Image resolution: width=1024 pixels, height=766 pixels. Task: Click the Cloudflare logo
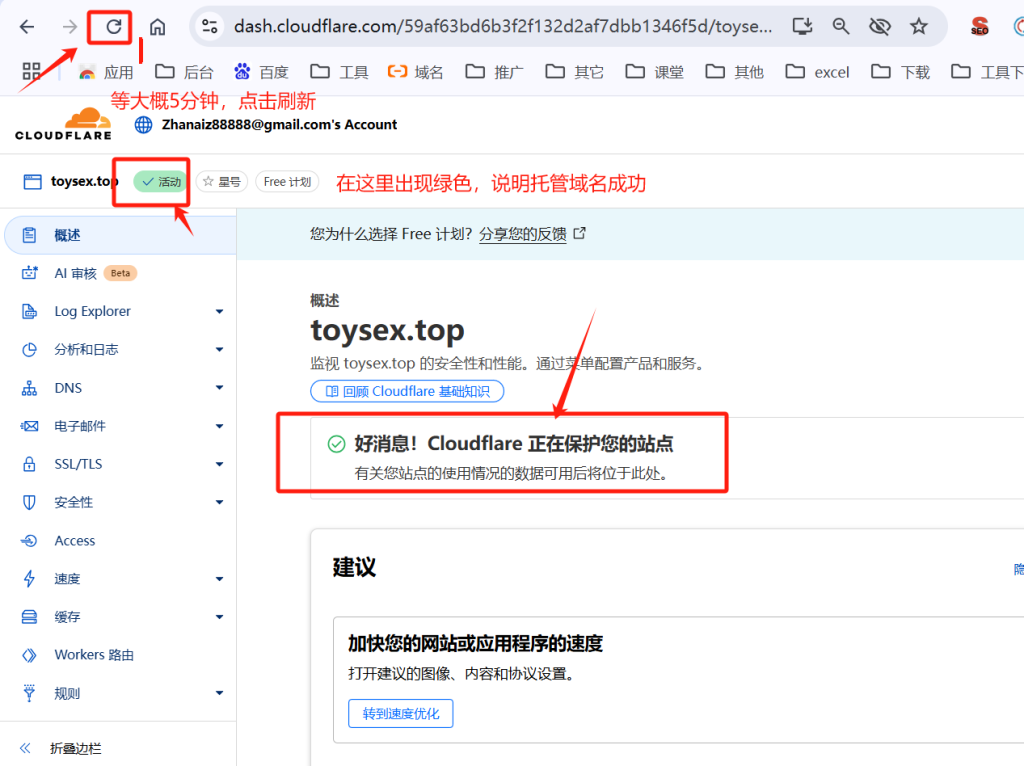[63, 123]
